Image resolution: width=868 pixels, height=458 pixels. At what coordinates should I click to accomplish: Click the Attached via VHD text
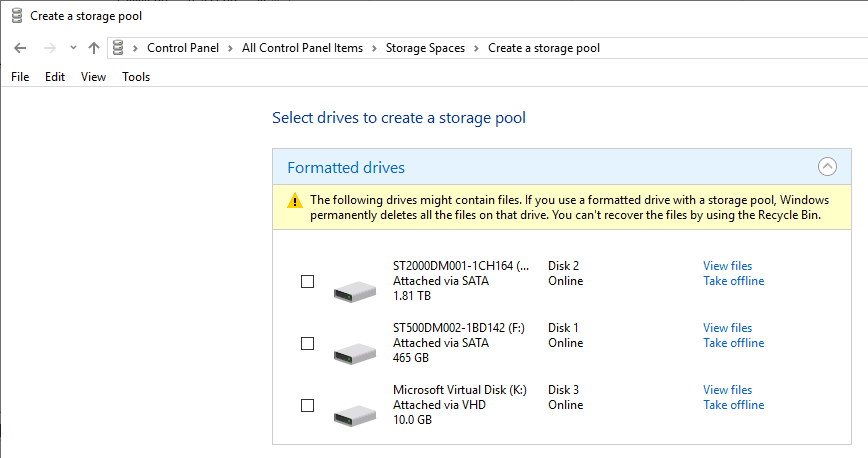pos(440,405)
